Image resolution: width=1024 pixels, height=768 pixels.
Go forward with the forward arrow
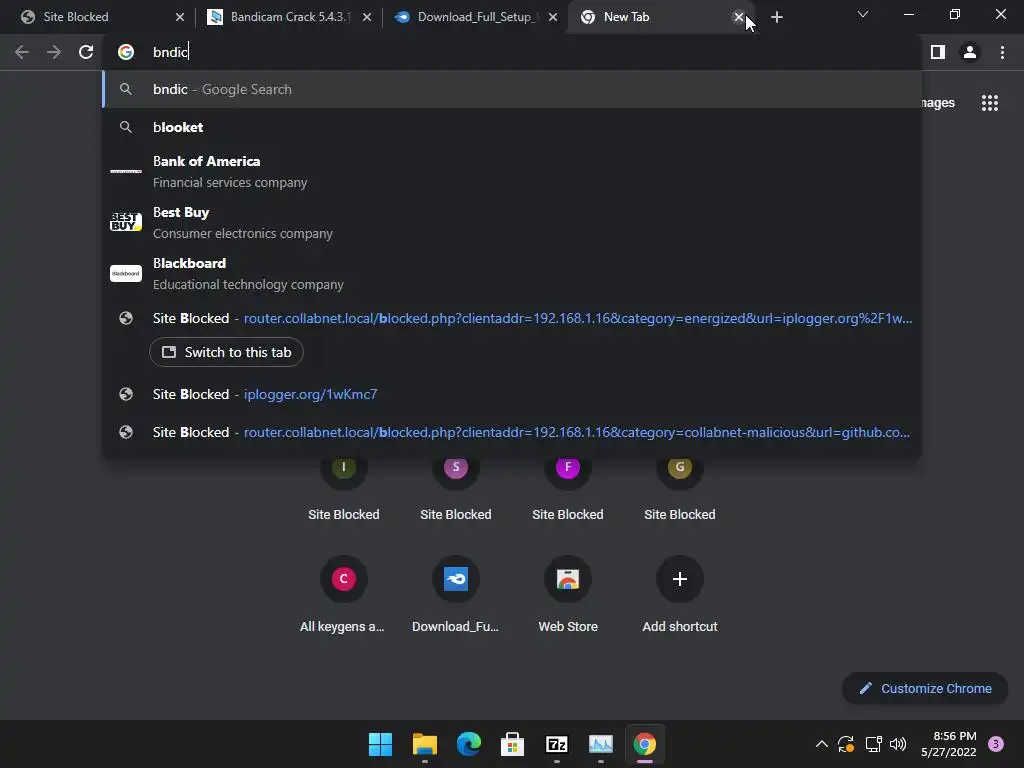point(54,52)
